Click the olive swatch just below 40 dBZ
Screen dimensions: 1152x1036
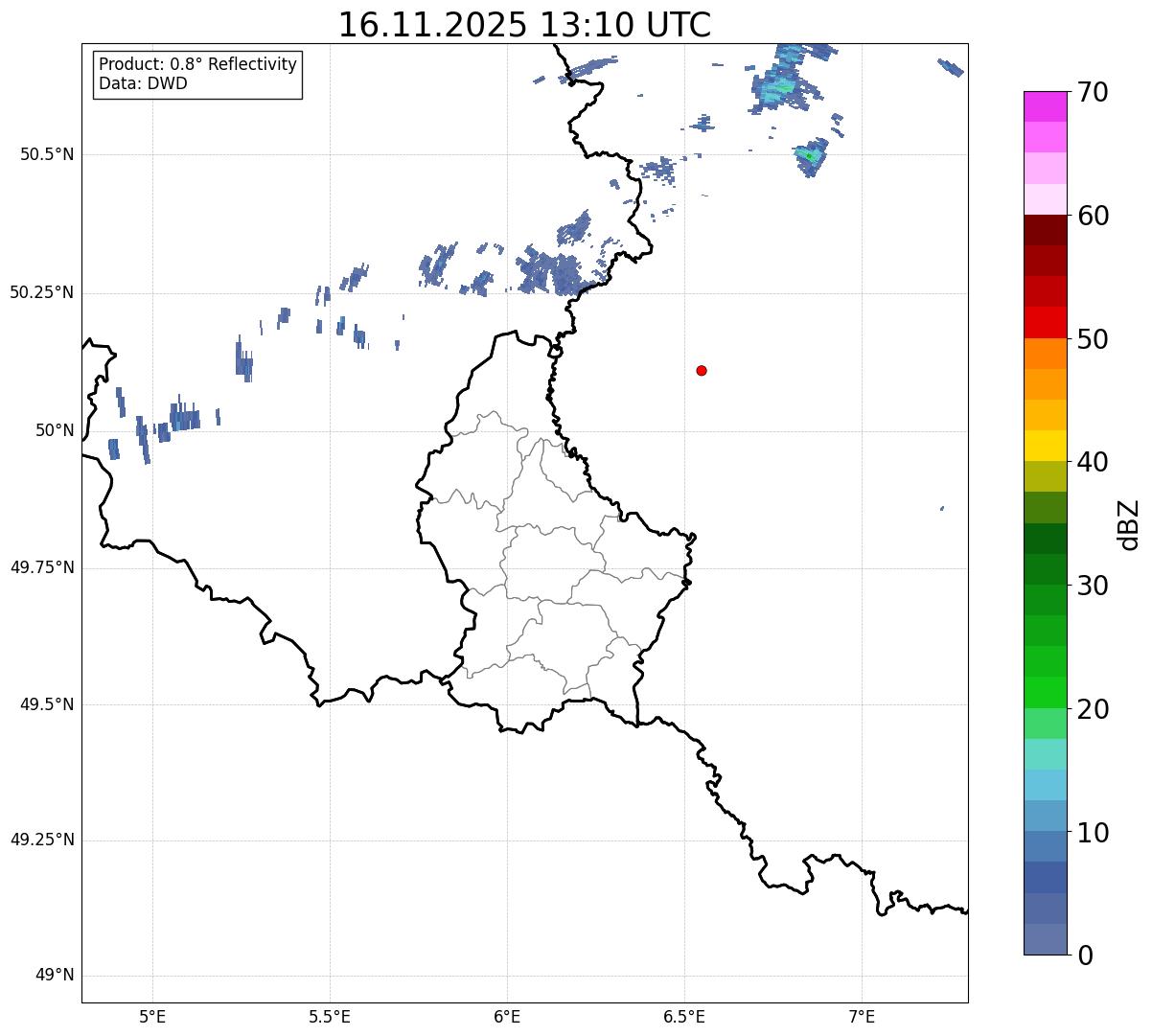1046,476
